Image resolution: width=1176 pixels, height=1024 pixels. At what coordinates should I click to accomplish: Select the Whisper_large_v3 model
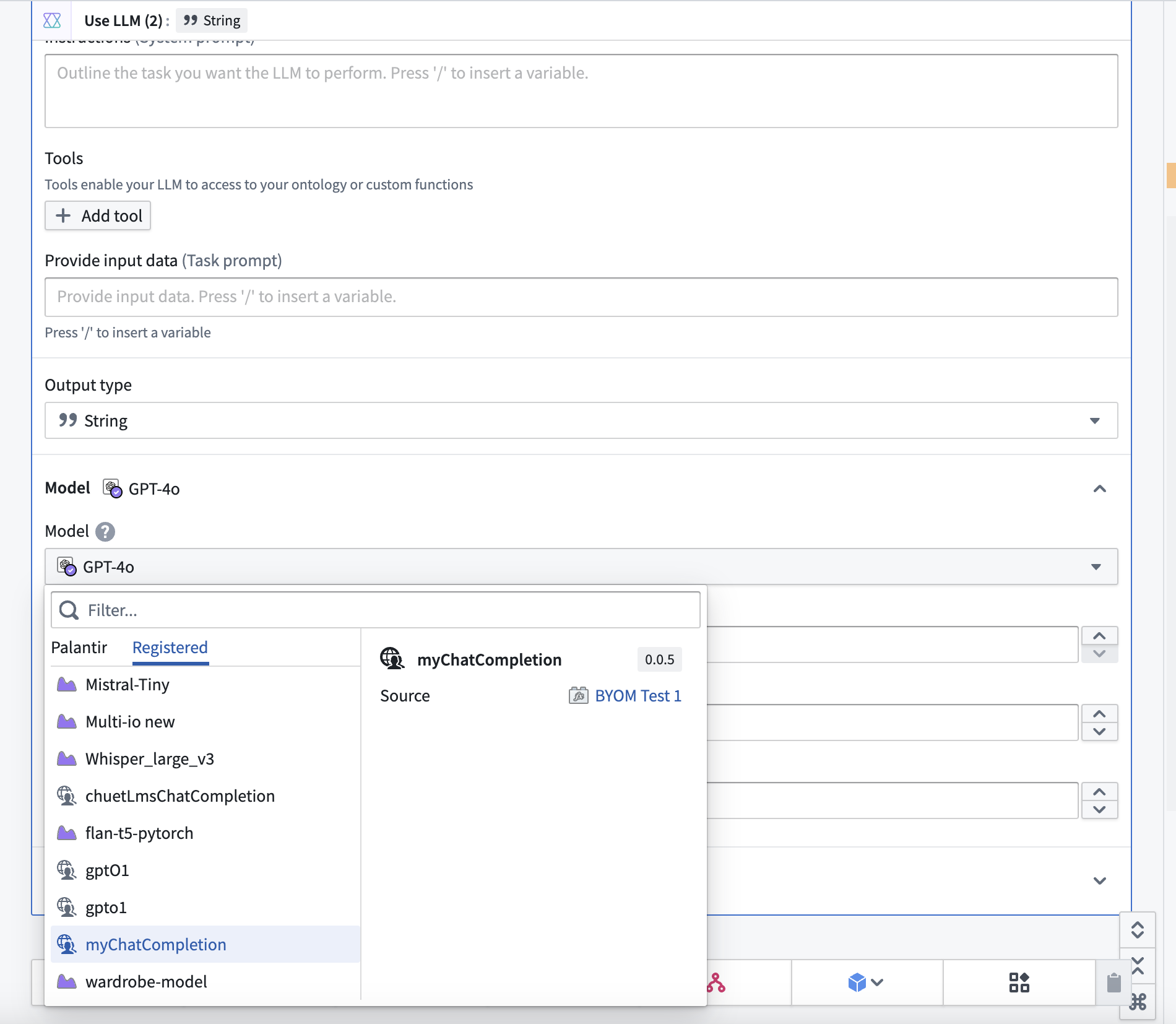tap(205, 758)
